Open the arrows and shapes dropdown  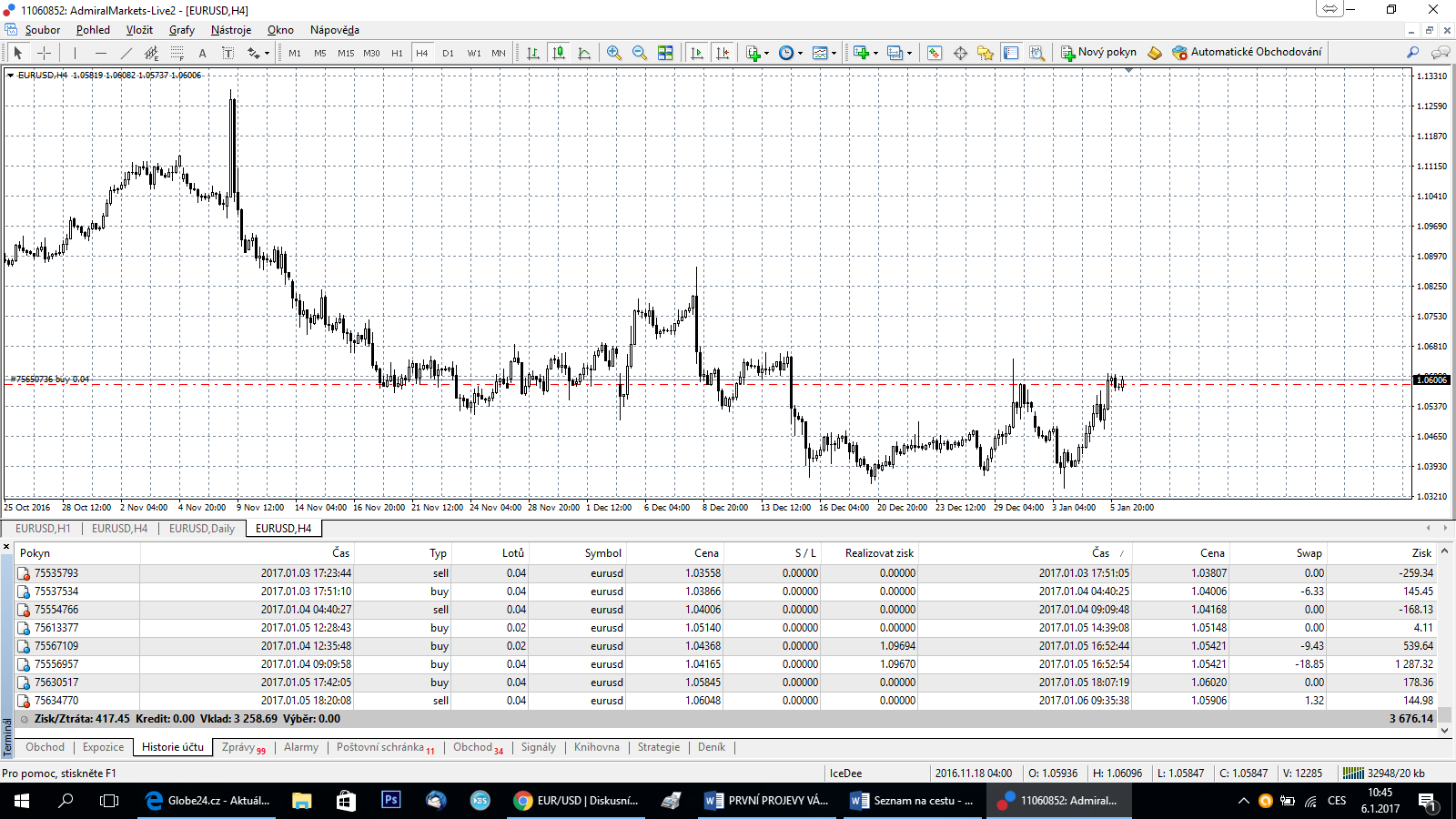[258, 53]
